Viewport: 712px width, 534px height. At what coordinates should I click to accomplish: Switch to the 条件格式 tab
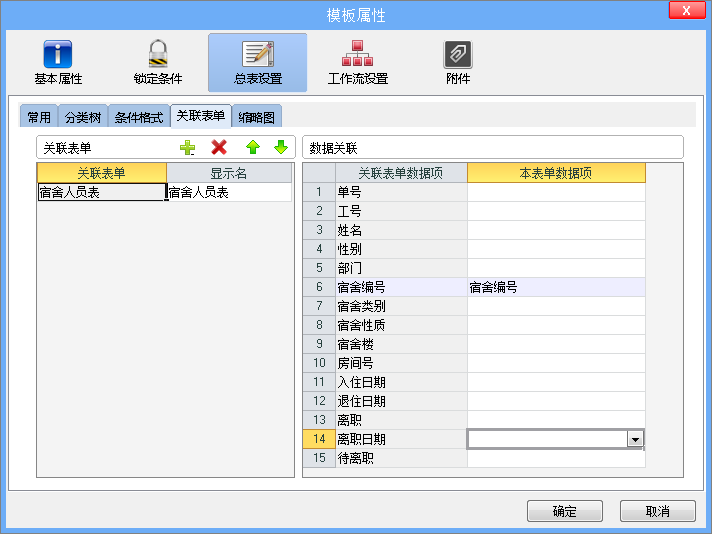point(139,118)
